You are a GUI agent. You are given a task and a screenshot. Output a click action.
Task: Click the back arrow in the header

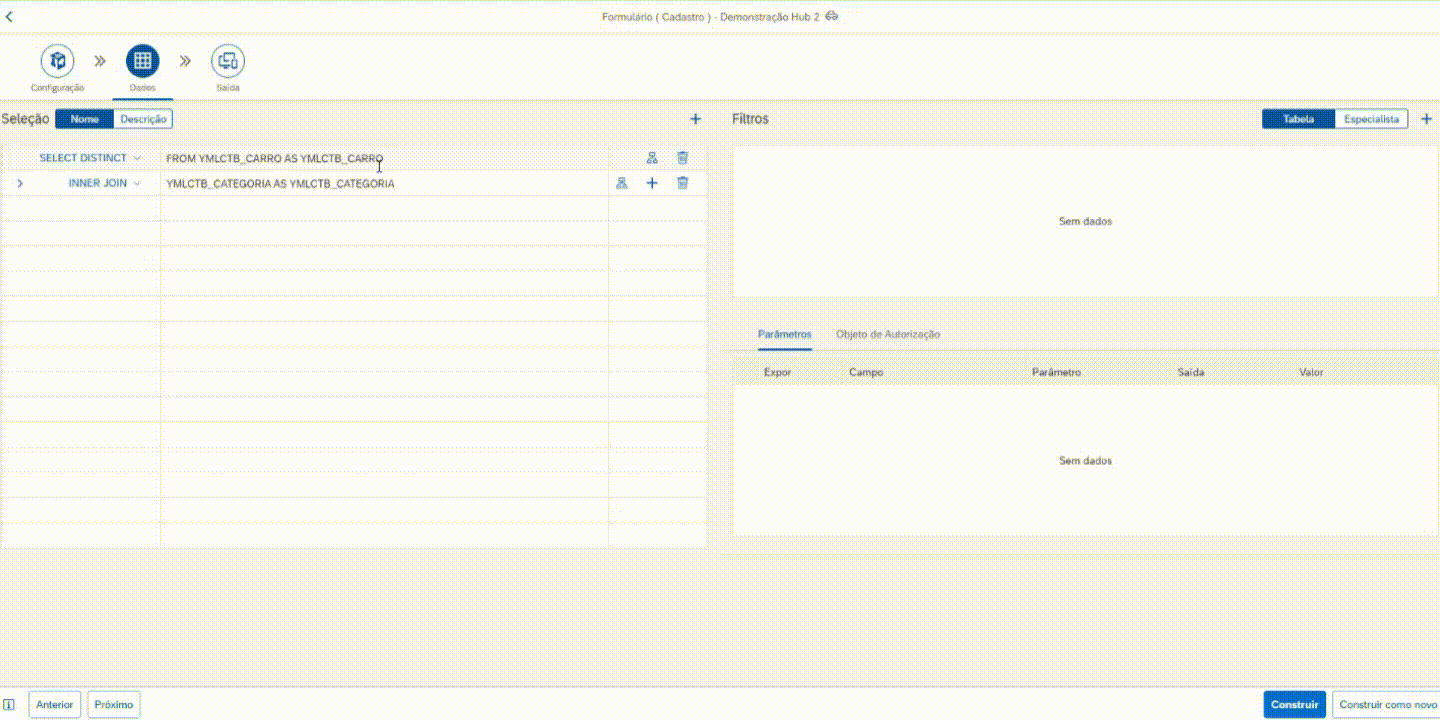pos(10,17)
